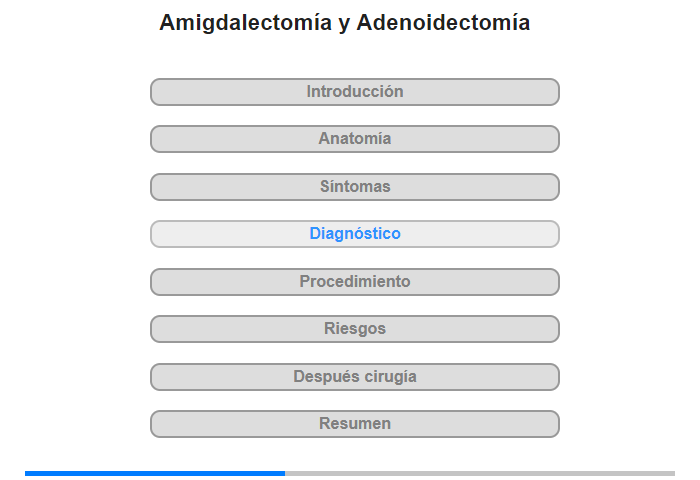Select the blue Diagnóstico text label
700x480 pixels.
tap(355, 234)
